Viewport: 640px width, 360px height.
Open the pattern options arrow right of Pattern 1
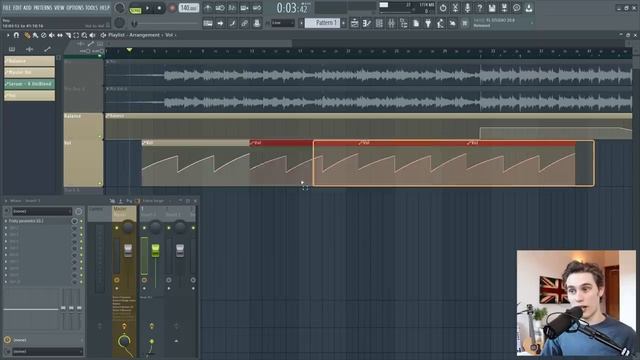[x=343, y=23]
